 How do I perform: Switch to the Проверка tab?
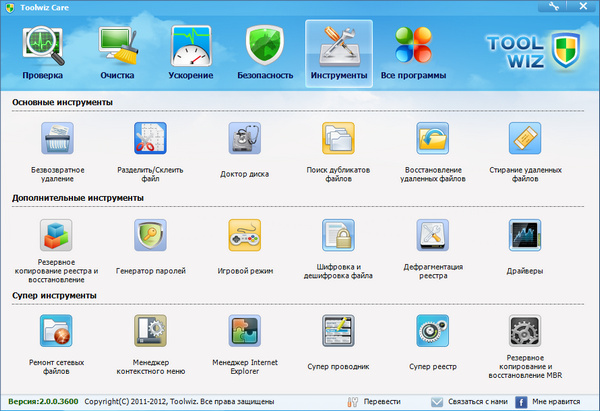pyautogui.click(x=43, y=52)
